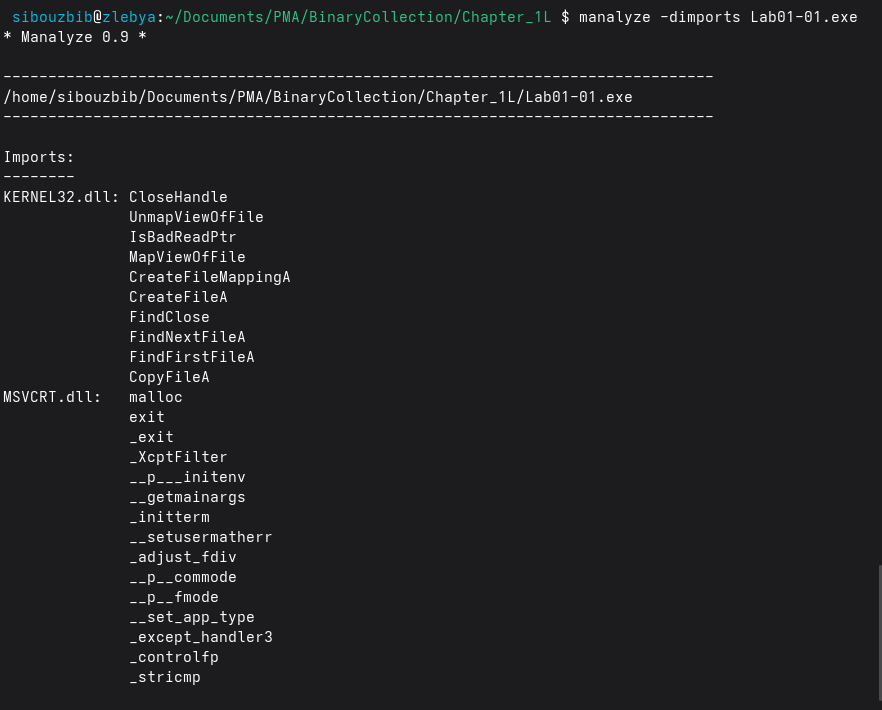Click the '__setusermatherr' import entry
Viewport: 882px width, 710px height.
tap(200, 537)
